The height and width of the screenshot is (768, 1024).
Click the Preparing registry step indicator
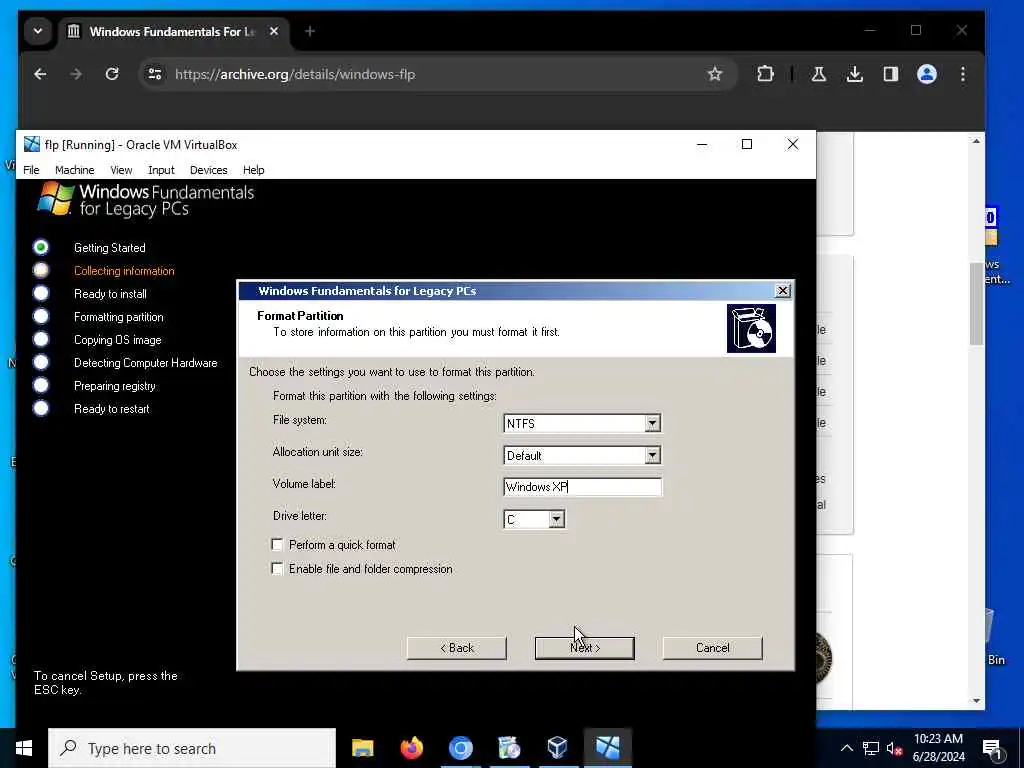[x=41, y=385]
